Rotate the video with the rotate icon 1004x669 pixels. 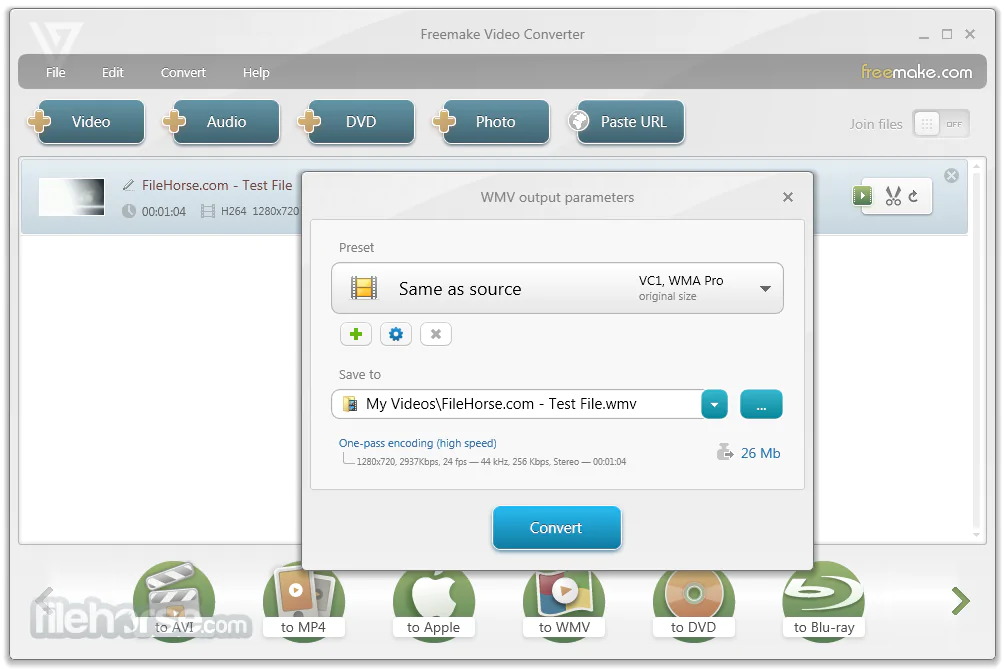913,196
